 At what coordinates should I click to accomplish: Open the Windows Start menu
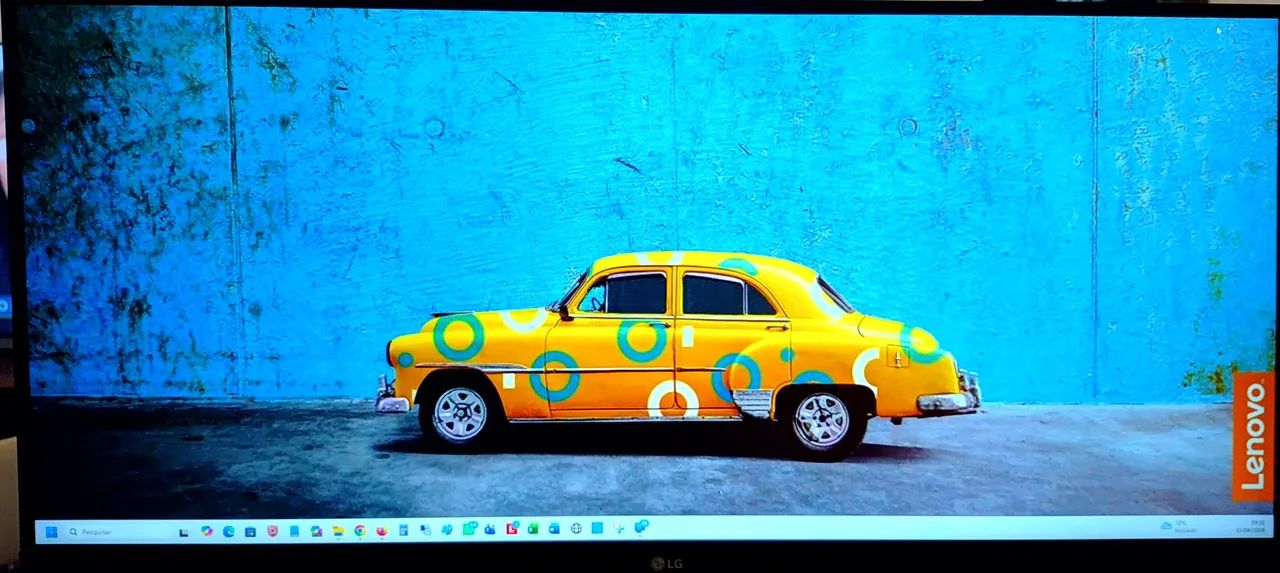click(51, 531)
